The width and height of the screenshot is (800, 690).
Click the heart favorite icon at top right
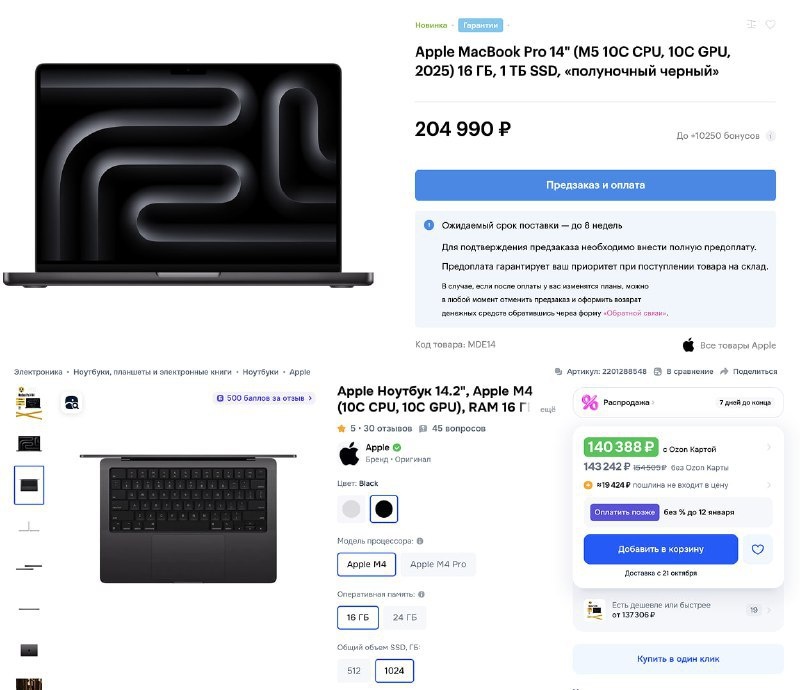[770, 24]
